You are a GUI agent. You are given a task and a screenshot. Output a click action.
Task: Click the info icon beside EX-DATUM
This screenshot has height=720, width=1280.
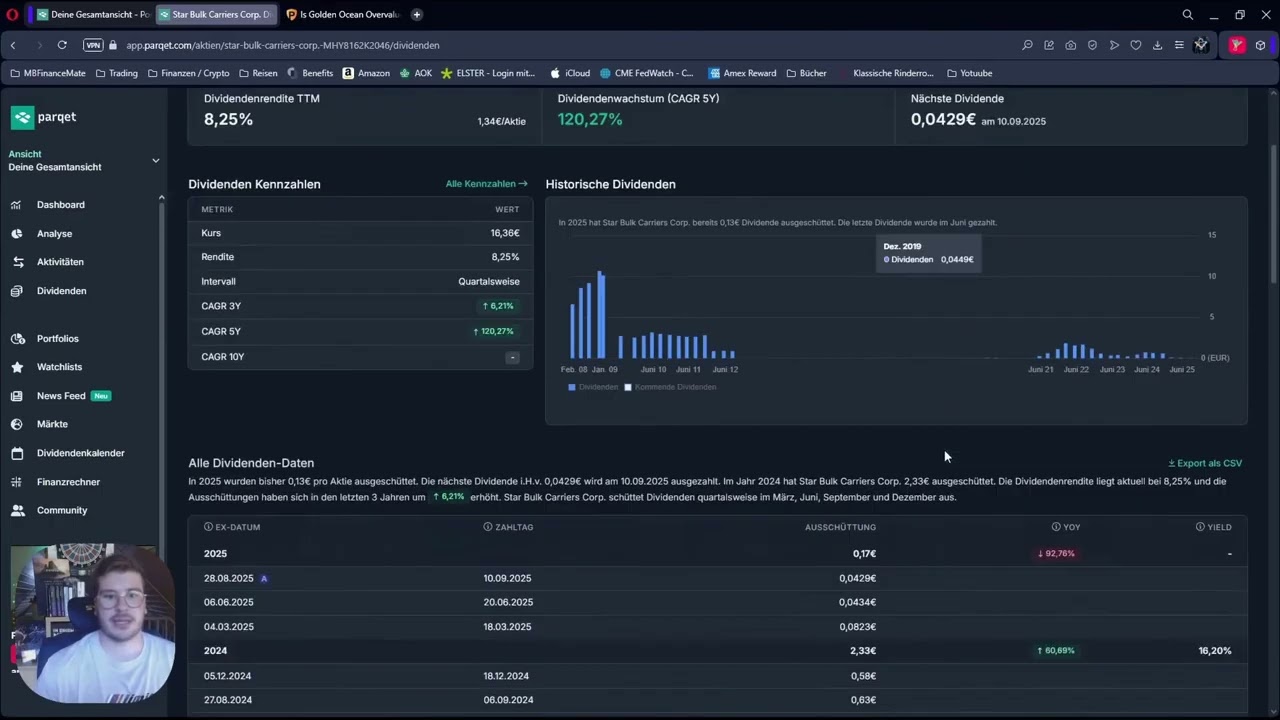(208, 527)
